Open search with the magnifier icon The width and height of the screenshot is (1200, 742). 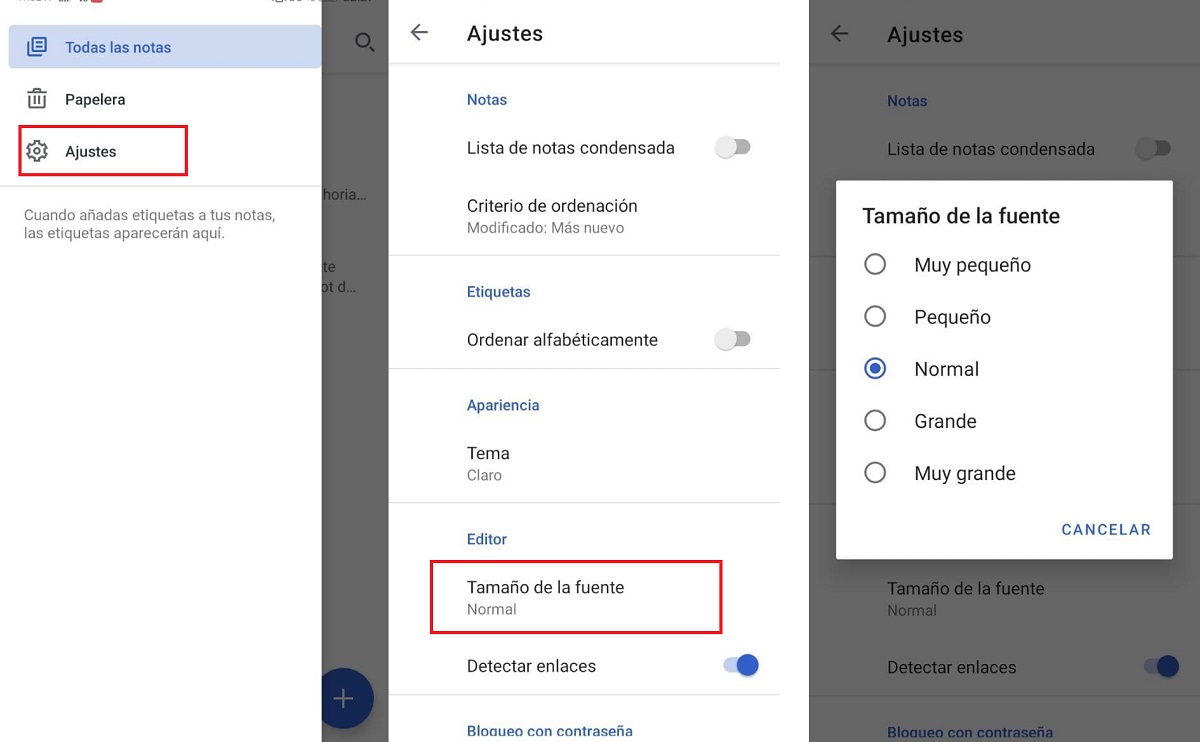364,44
